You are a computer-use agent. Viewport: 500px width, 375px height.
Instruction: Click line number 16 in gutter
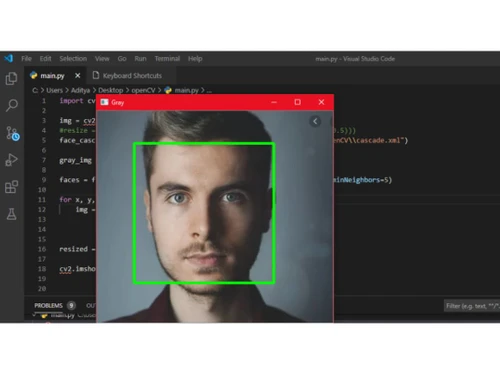coord(42,249)
